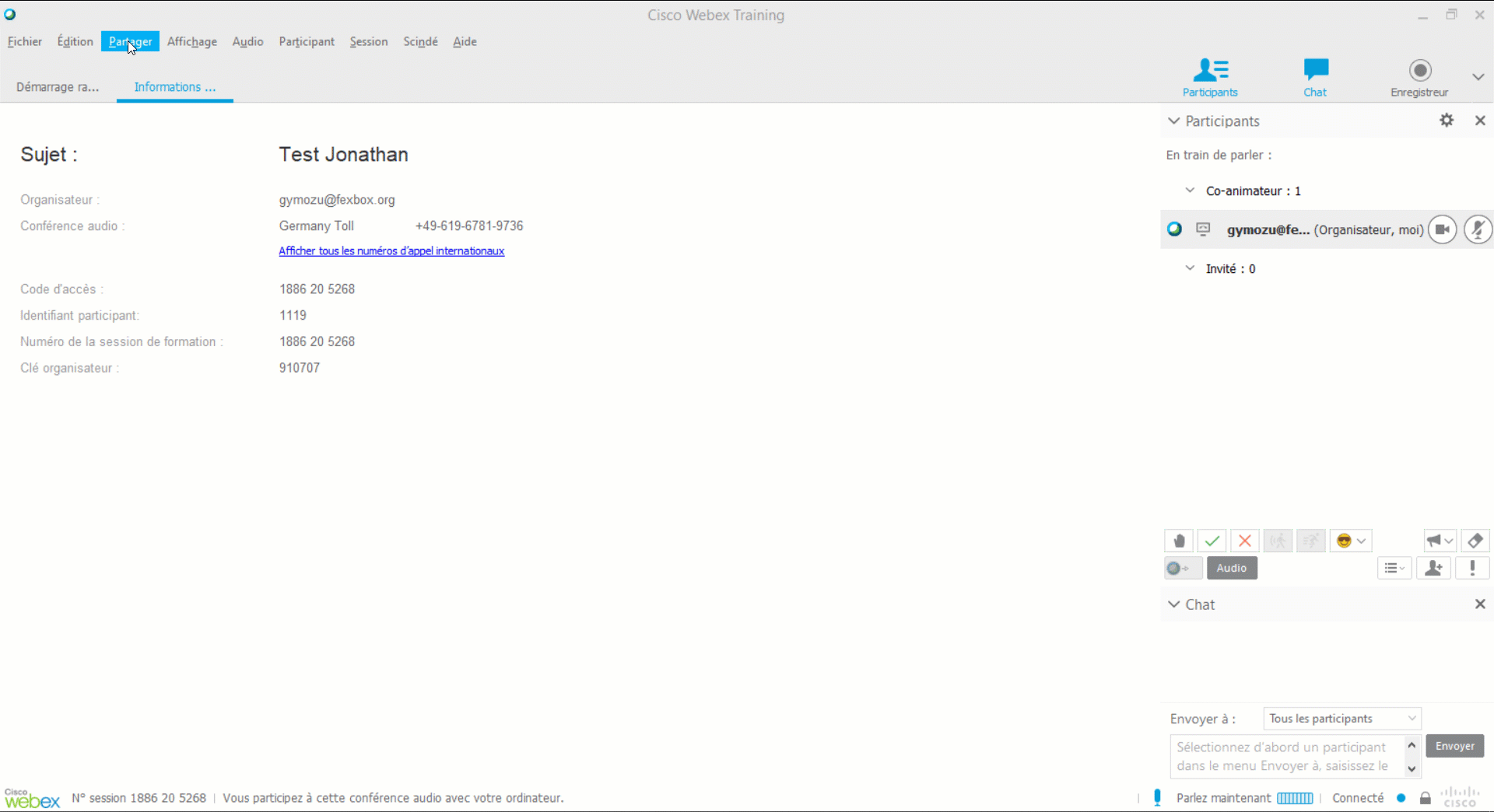
Task: Click the green checkmark Yes feedback icon
Action: point(1212,541)
